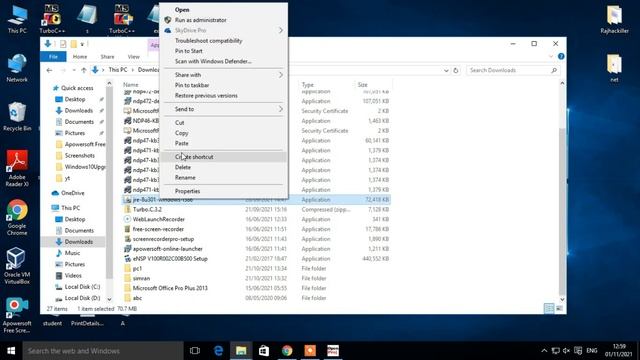The height and width of the screenshot is (360, 640).
Task: Click Edge browser icon in taskbar
Action: (218, 351)
